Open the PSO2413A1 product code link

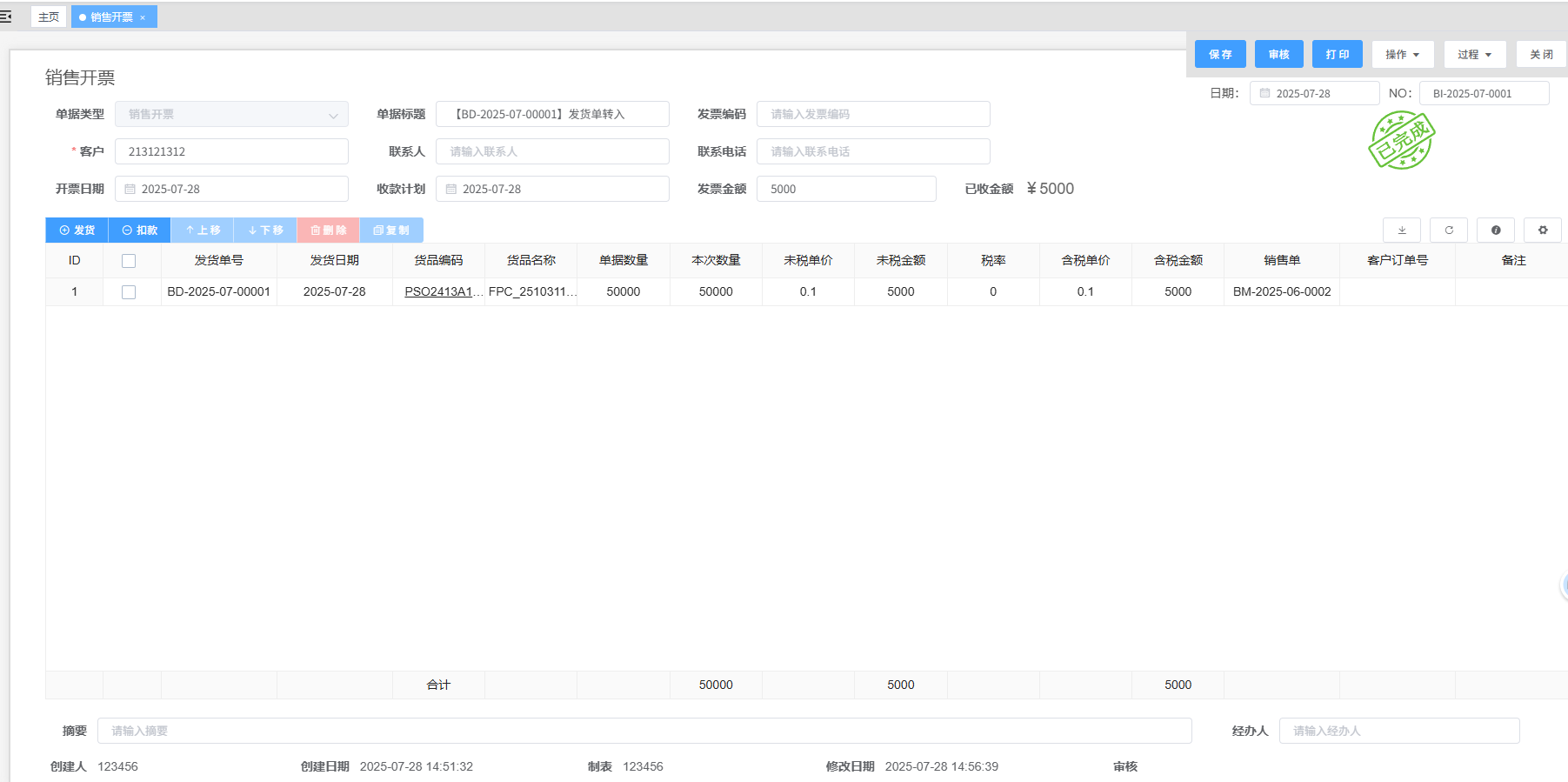[x=438, y=292]
